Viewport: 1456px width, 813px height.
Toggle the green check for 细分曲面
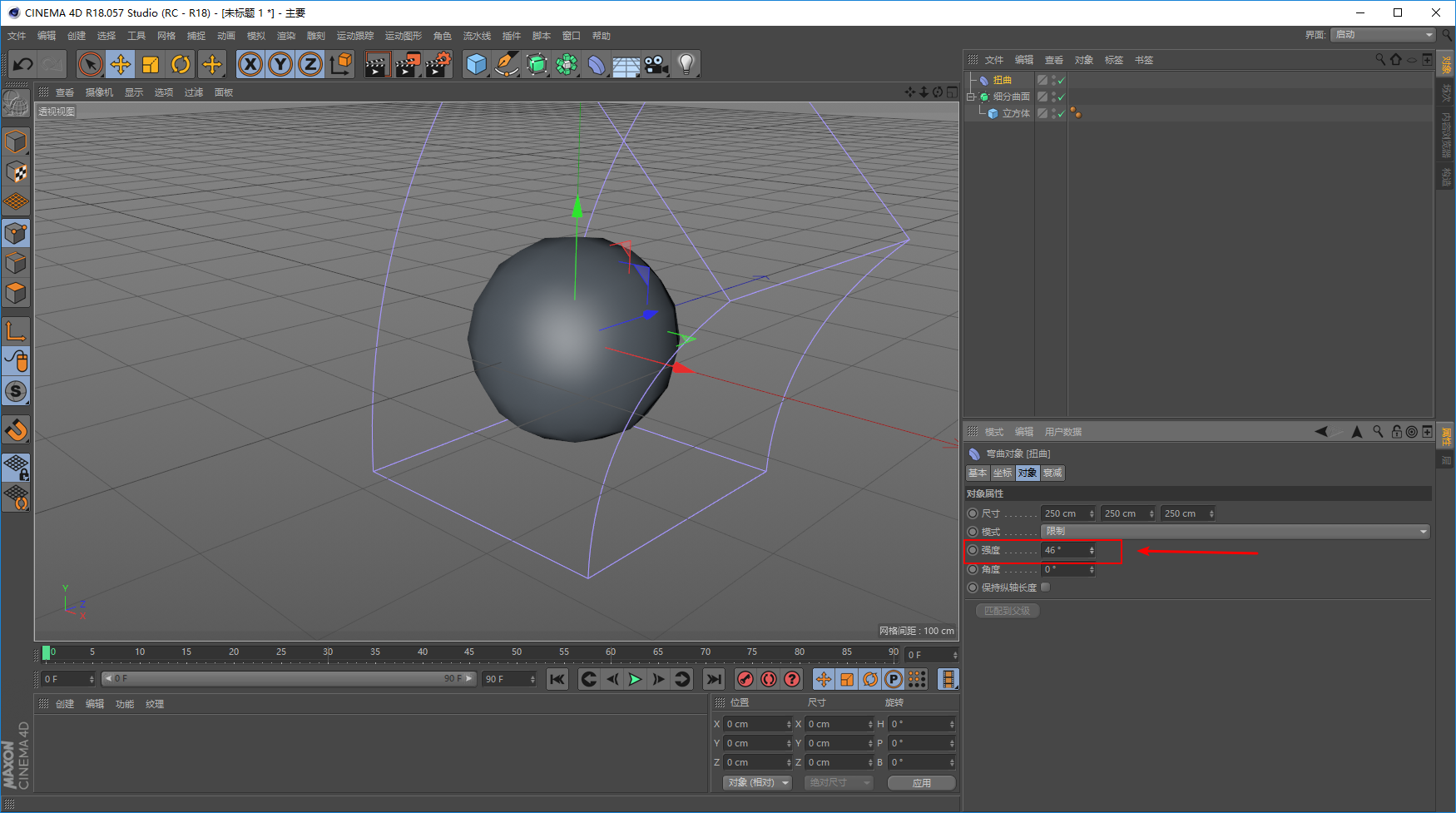[x=1061, y=97]
